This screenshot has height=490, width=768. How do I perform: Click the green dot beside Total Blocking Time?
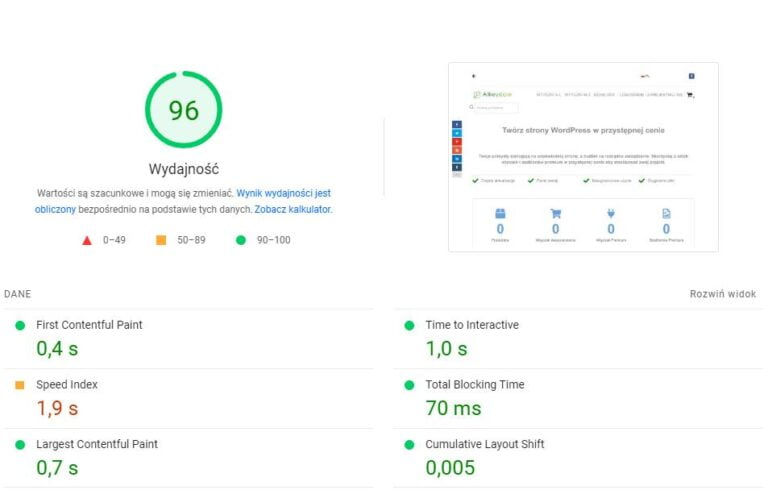(409, 385)
